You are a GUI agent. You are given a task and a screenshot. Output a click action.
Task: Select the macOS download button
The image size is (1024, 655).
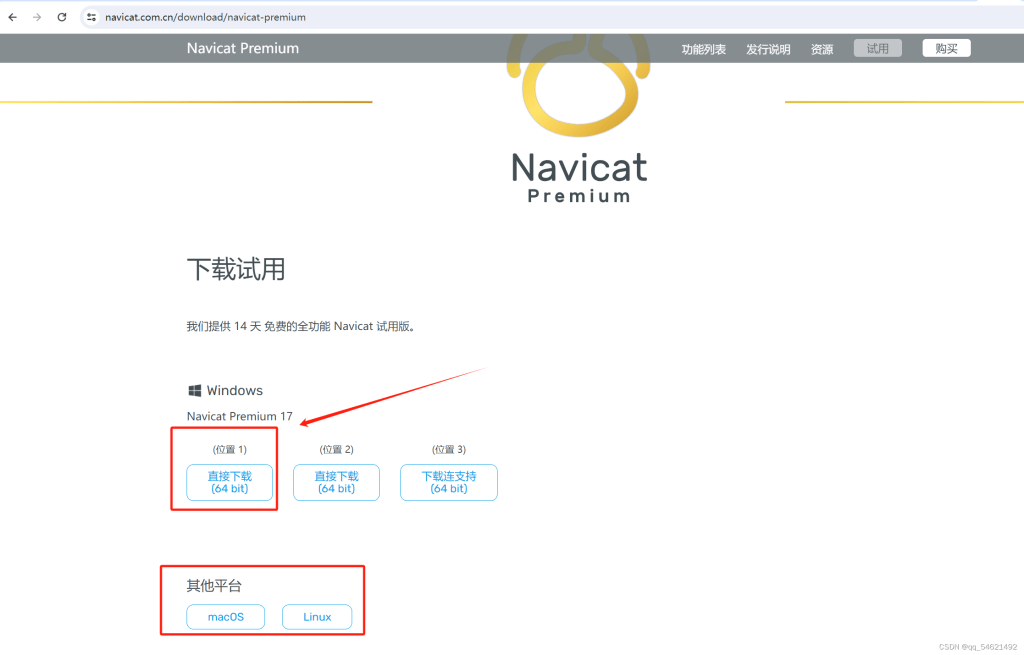225,617
